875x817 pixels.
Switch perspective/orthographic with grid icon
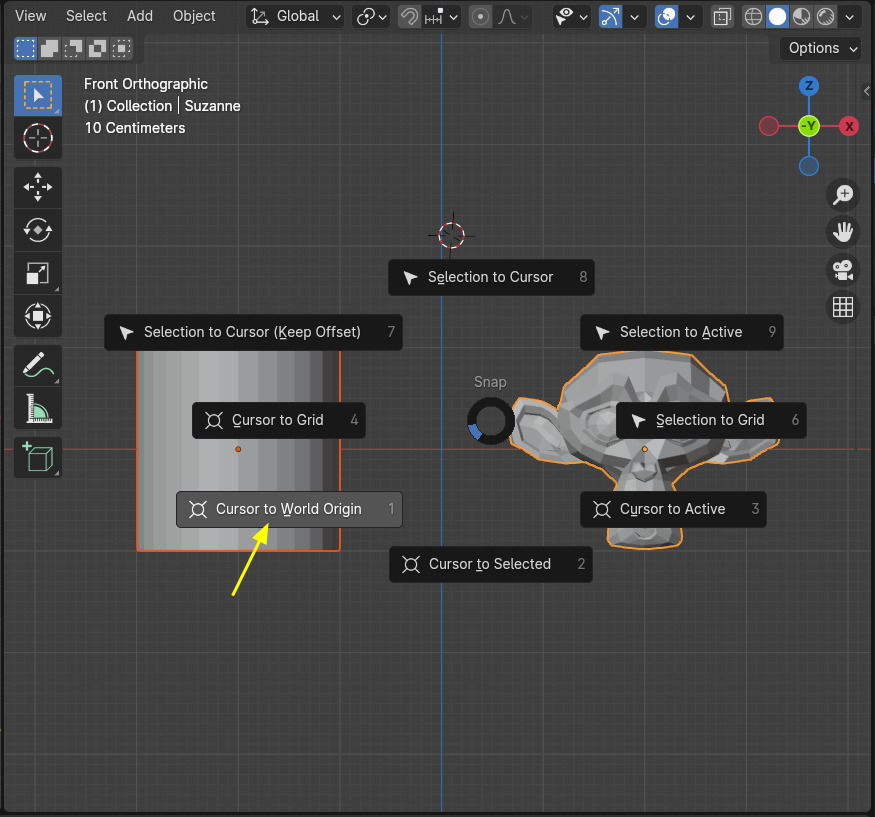843,307
